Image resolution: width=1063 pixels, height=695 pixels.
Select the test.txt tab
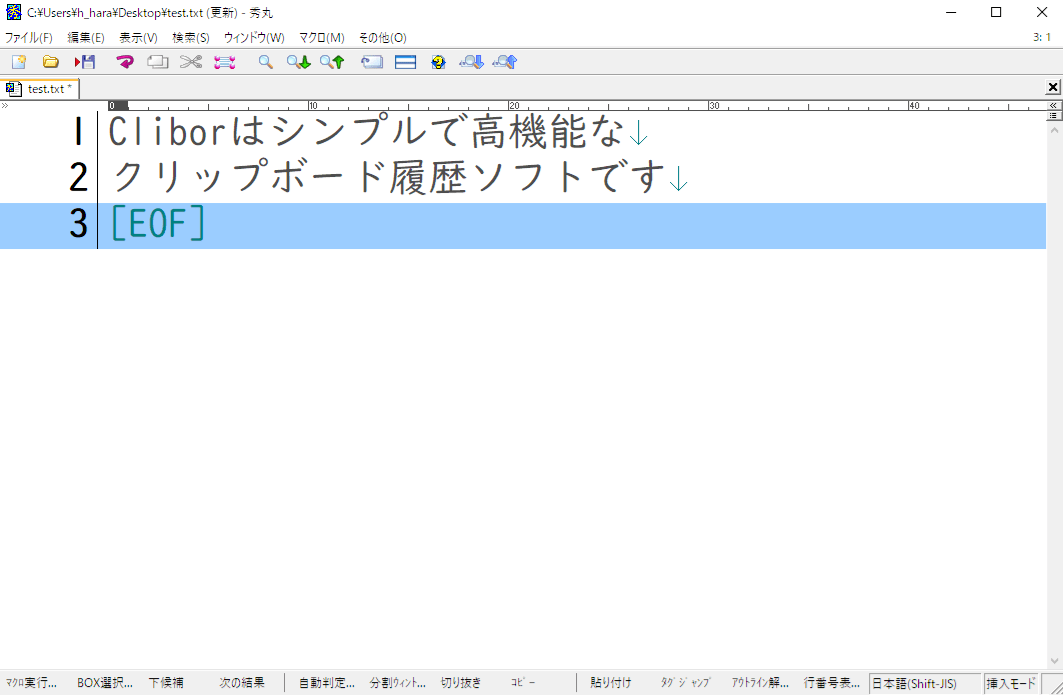click(x=40, y=89)
